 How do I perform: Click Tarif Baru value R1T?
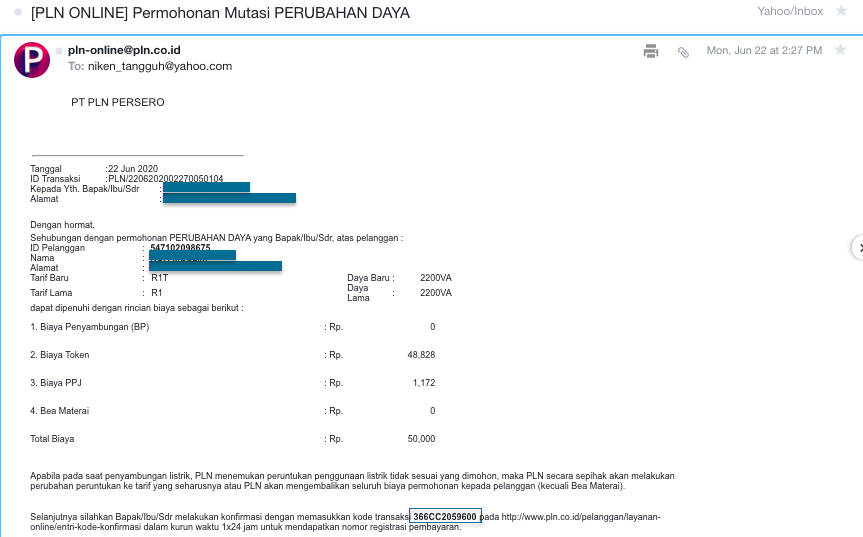[x=160, y=278]
